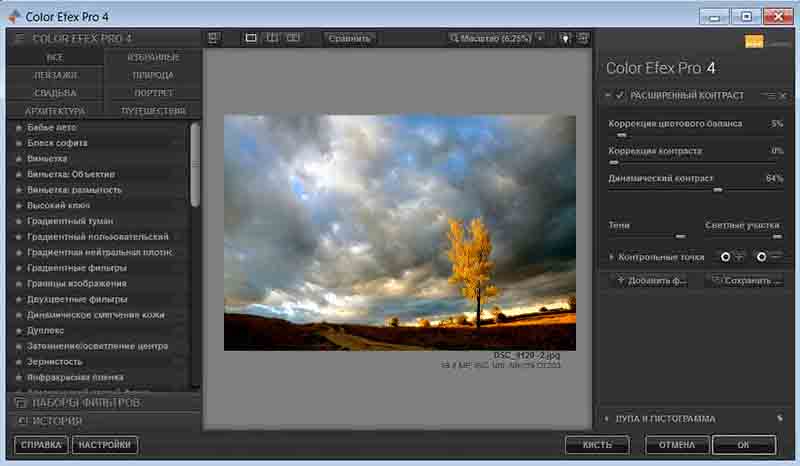Click the hamburger menu icon beside COLOR EFEX PRO 4
The image size is (800, 466).
(x=19, y=38)
